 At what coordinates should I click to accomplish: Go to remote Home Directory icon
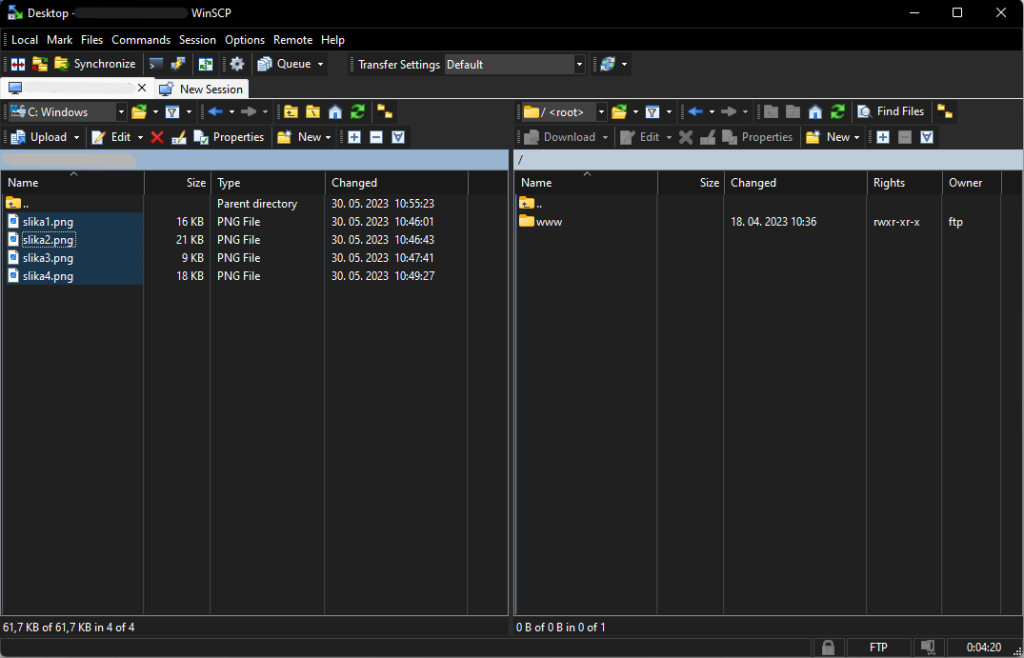click(x=815, y=112)
